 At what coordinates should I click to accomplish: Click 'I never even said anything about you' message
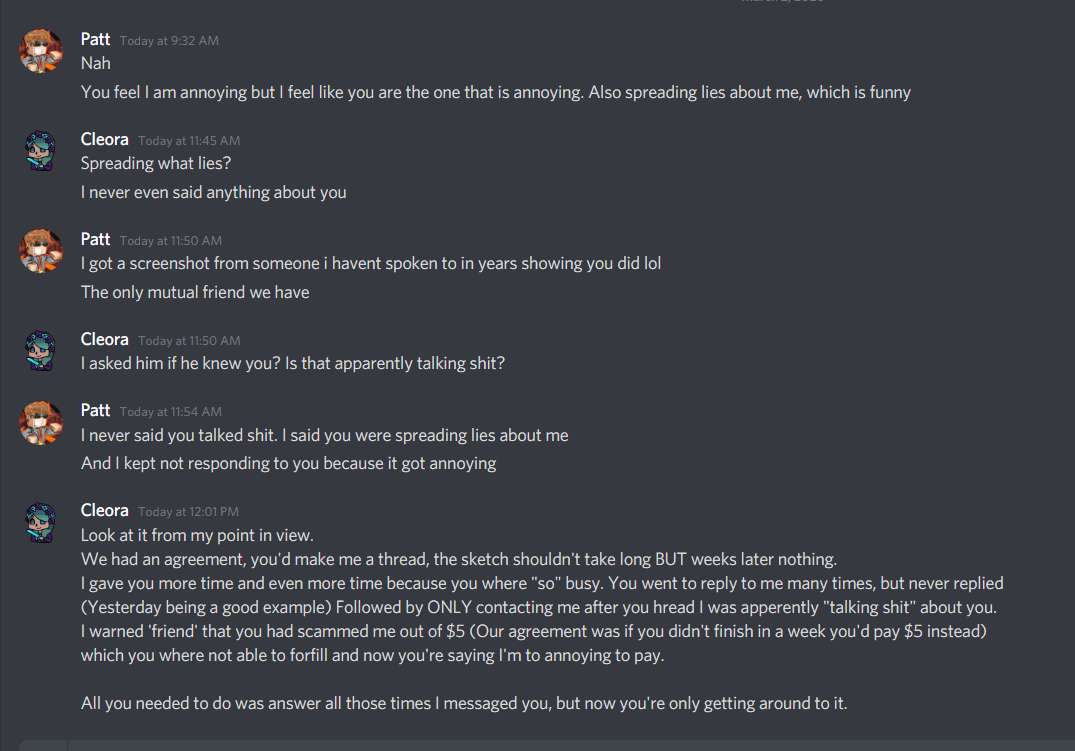[213, 192]
